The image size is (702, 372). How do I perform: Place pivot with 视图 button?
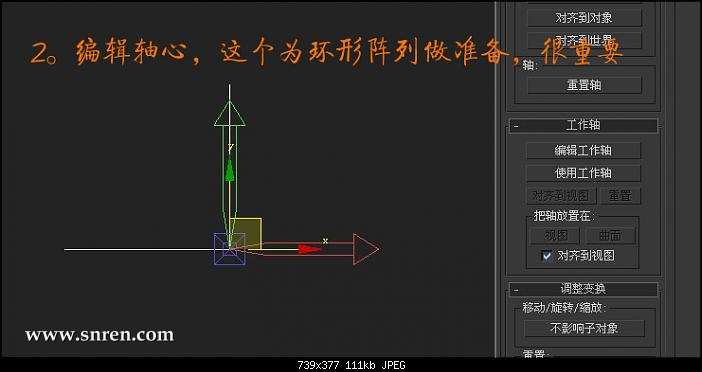click(x=555, y=235)
